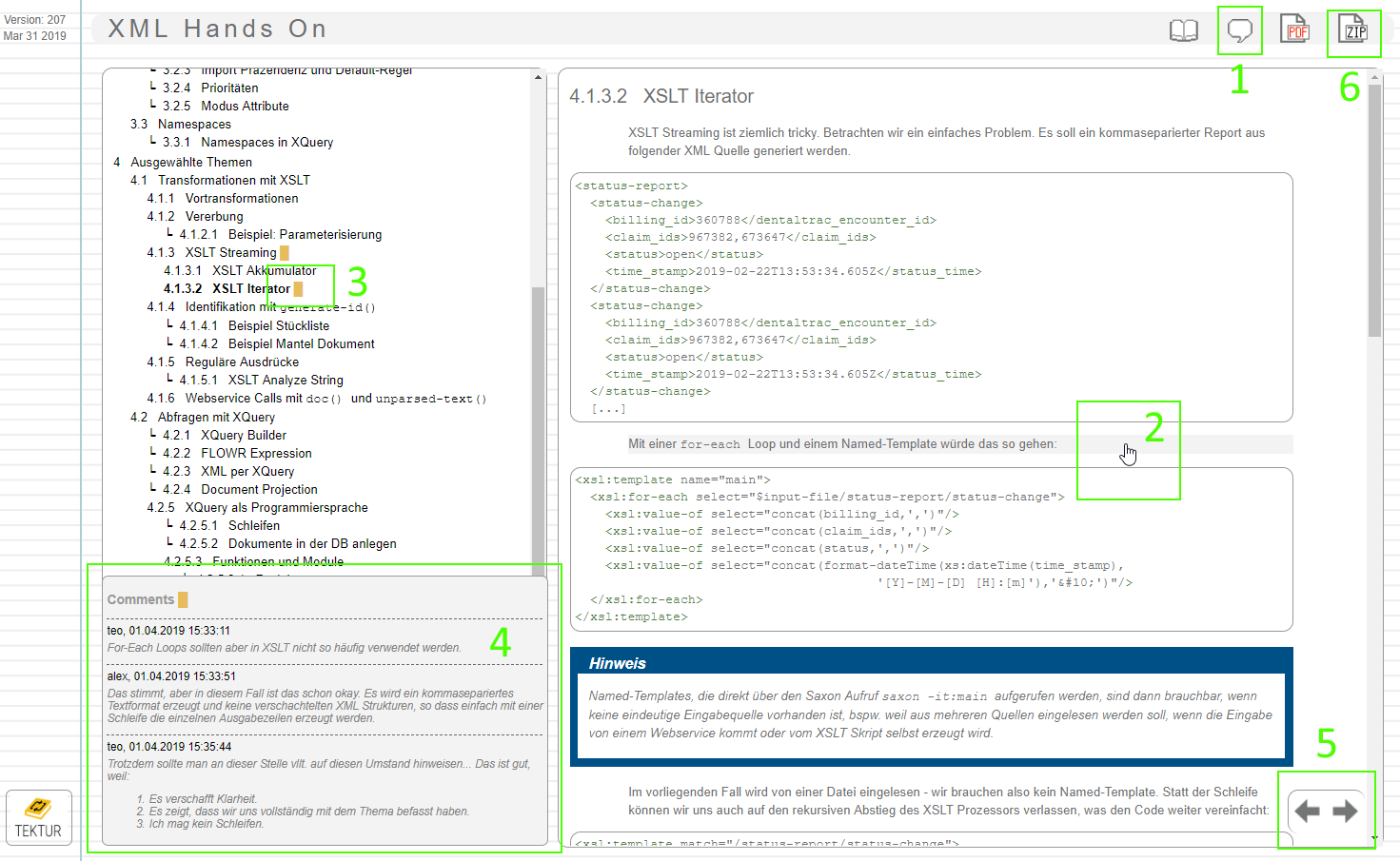The image size is (1400, 861).
Task: Click the orange marker beside Comments heading
Action: pyautogui.click(x=183, y=599)
